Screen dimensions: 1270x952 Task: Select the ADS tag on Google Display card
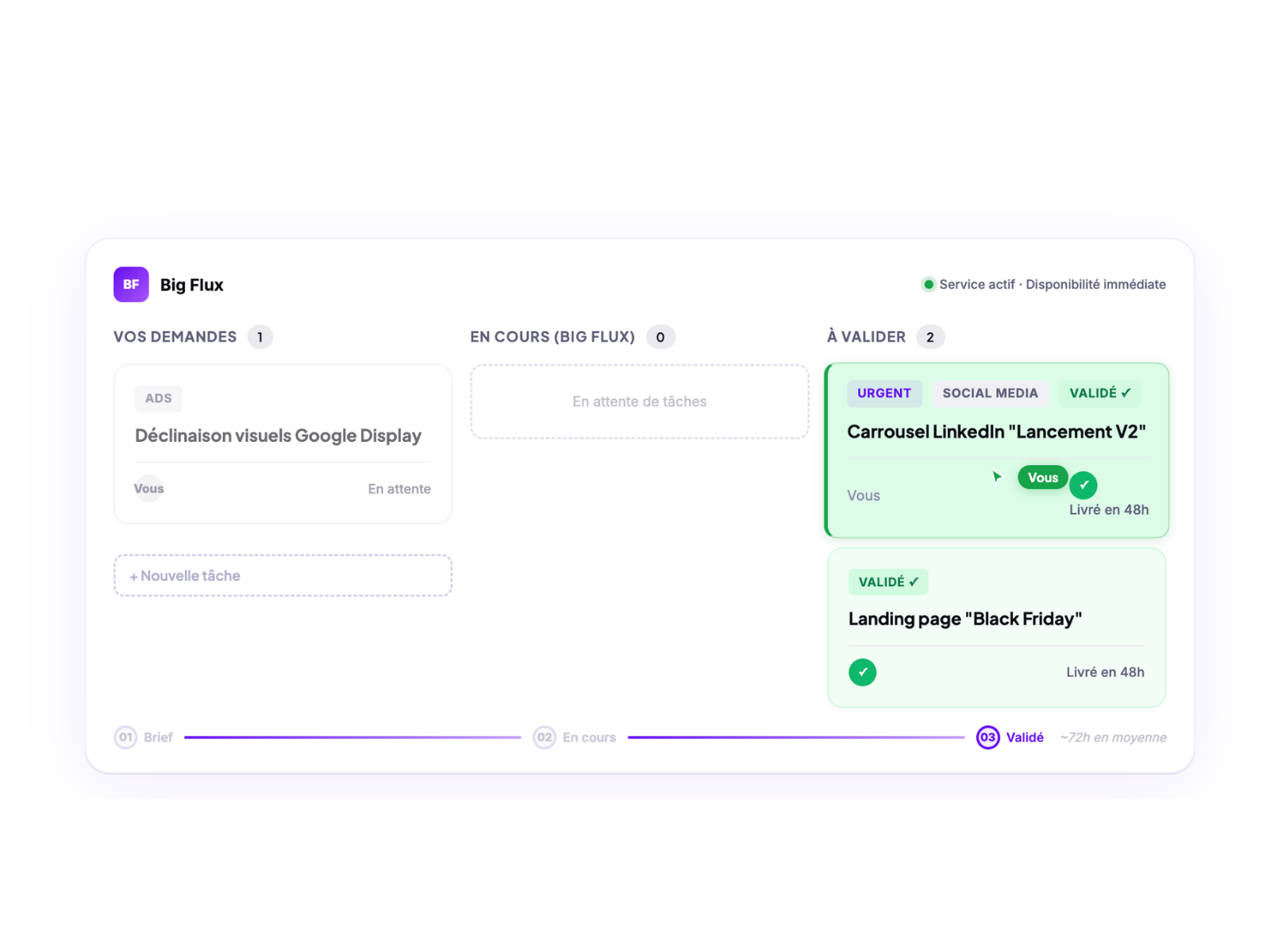158,398
